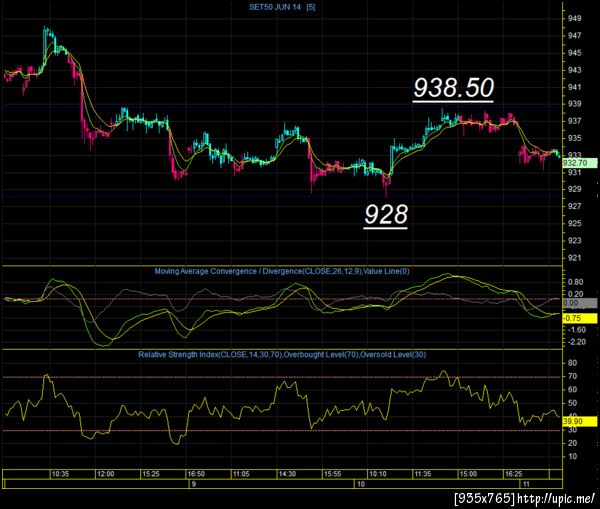Click the RSI value label 39.90
Image resolution: width=600 pixels, height=509 pixels.
(x=579, y=421)
